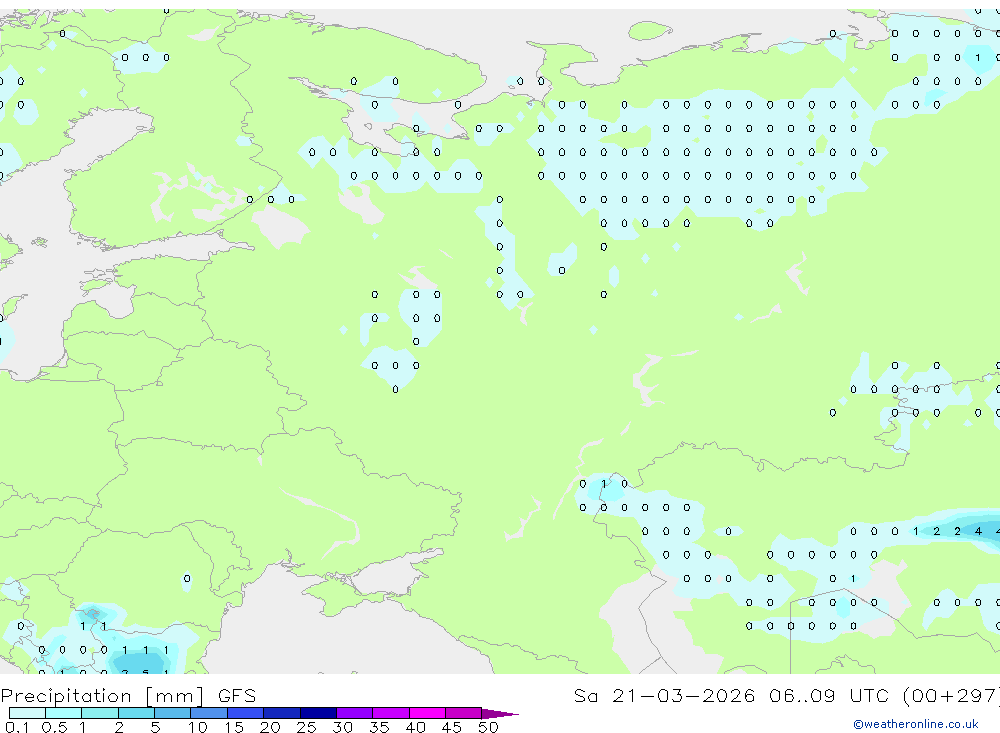Click the 'Precipitation [mm] GFS' title text
The width and height of the screenshot is (1000, 733).
click(x=128, y=695)
